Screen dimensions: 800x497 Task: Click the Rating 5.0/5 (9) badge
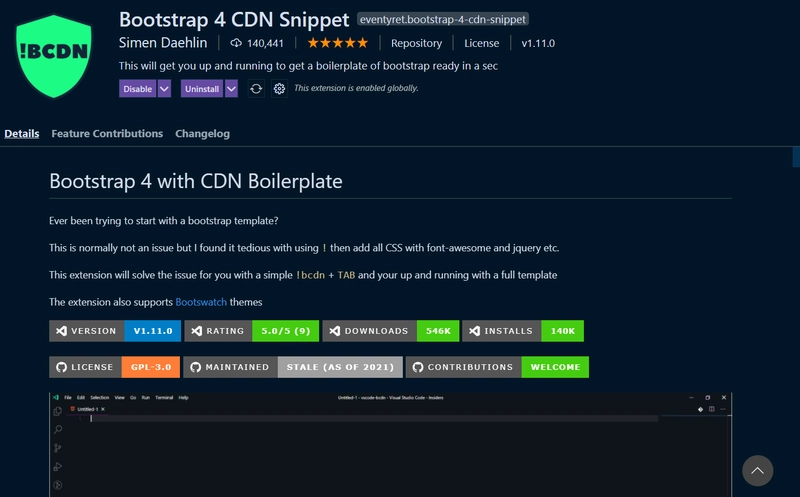click(x=252, y=331)
